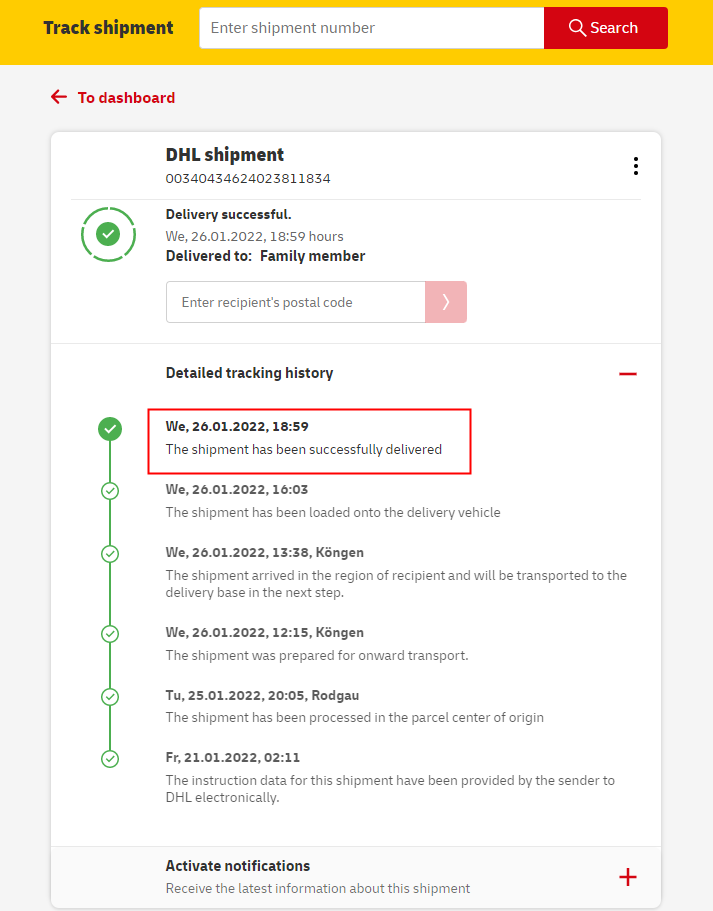Expand Activate notifications with plus icon
Screen dimensions: 713x911
coord(627,877)
